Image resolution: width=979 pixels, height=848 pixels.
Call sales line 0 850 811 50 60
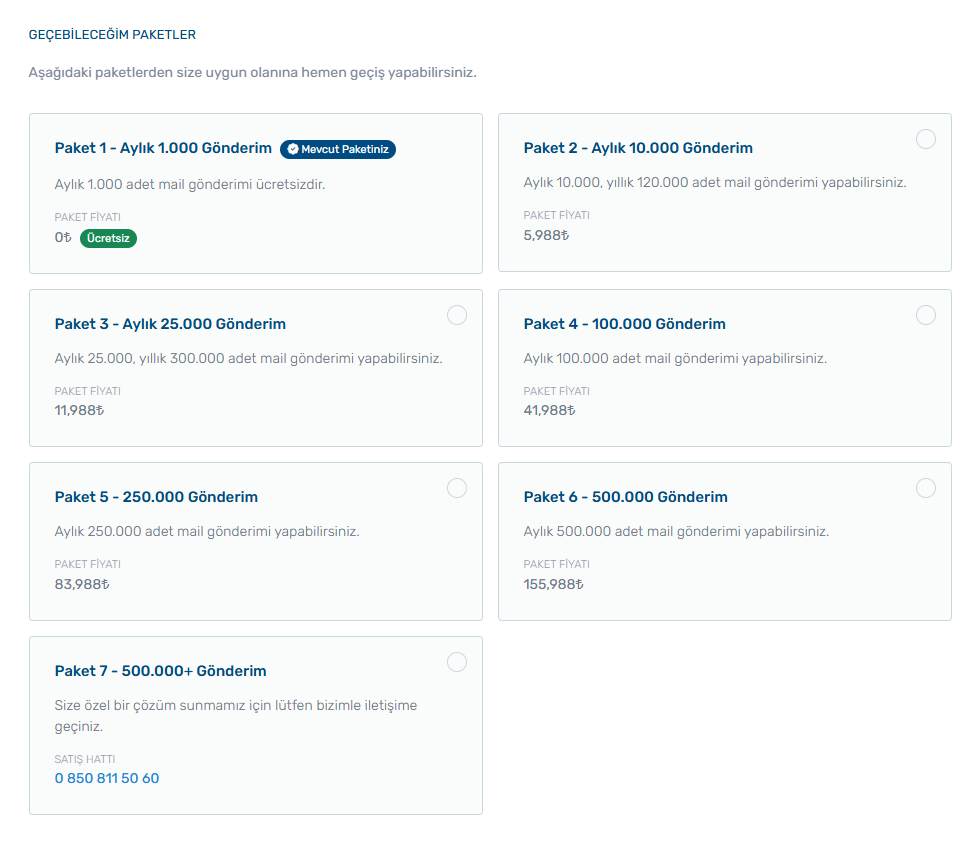[107, 778]
